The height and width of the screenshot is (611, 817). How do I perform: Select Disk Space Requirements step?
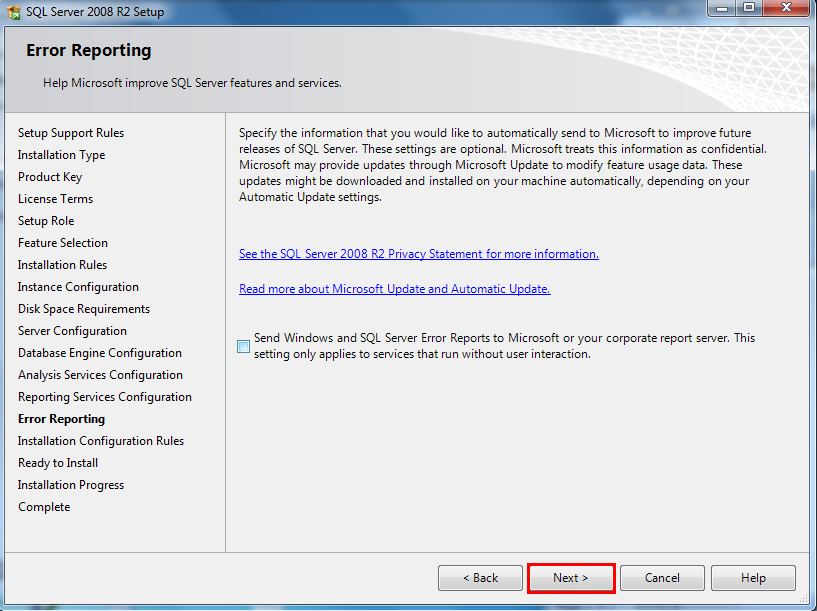pos(84,309)
